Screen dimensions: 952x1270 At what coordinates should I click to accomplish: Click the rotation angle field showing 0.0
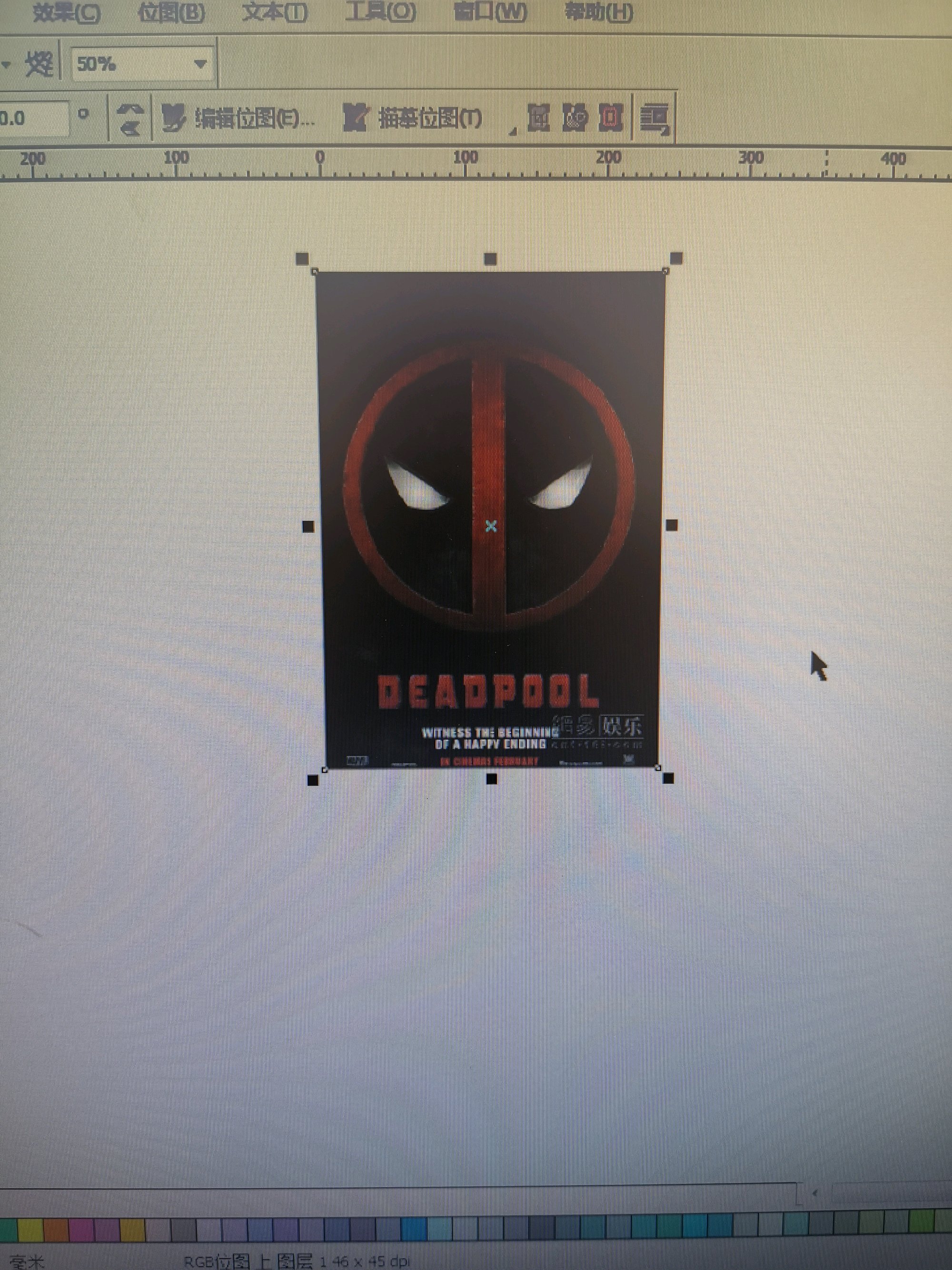33,118
